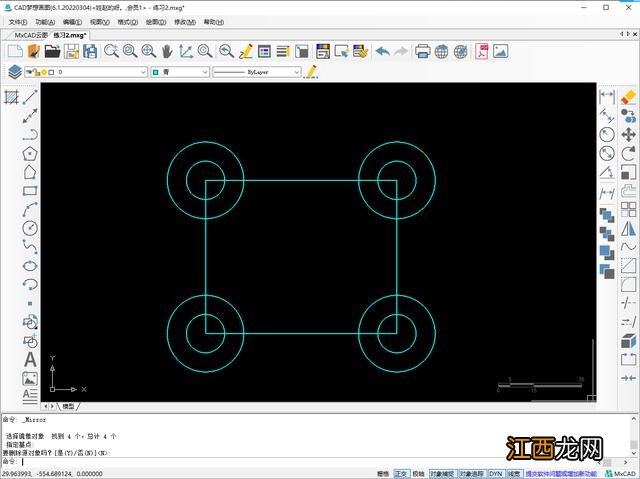Open the 文件(F) menu
The image size is (640, 479).
(19, 21)
